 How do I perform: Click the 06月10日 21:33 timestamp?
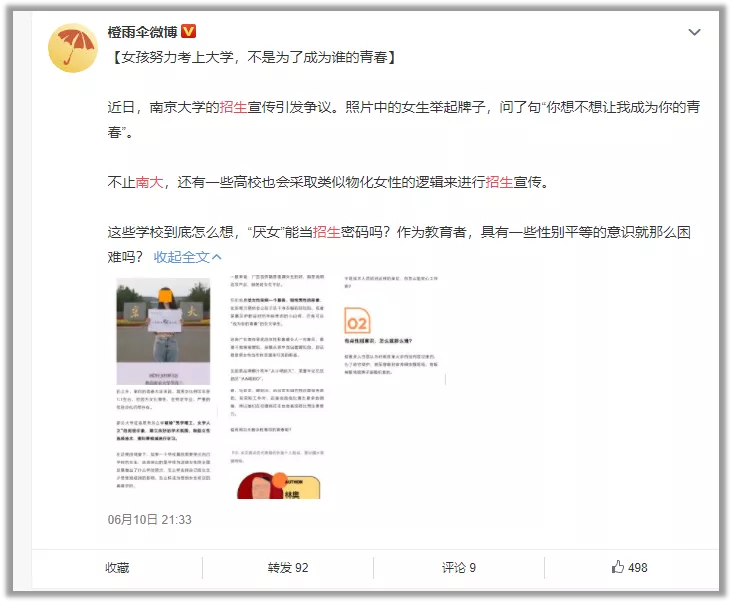149,520
